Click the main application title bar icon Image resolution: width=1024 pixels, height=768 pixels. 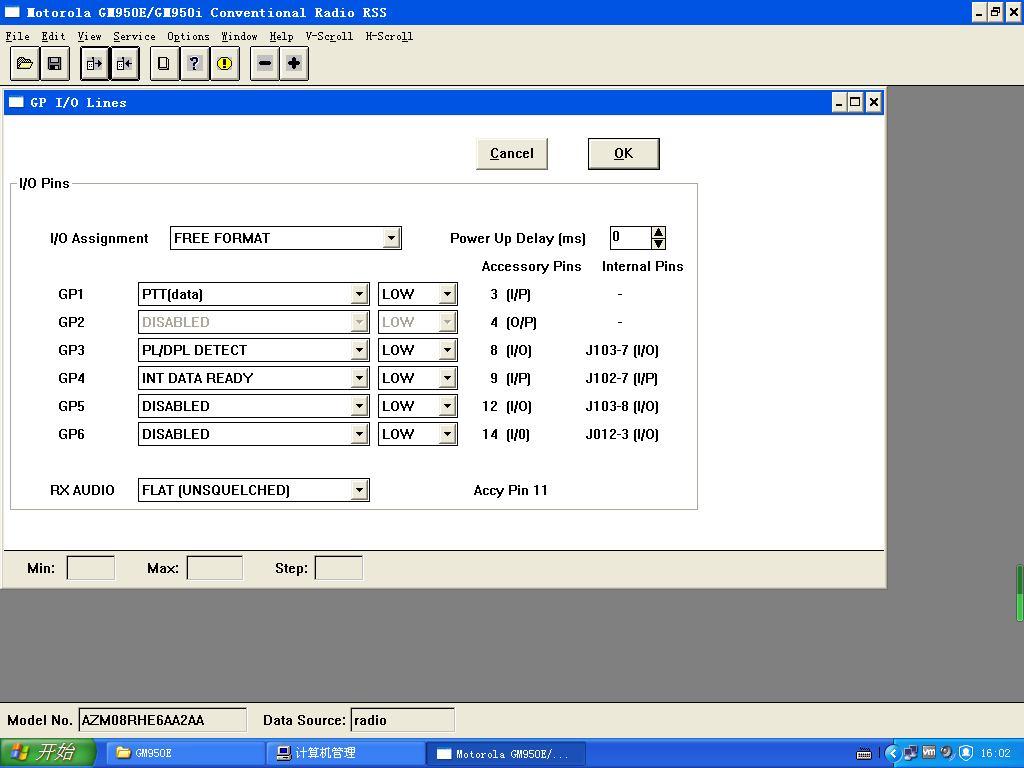pyautogui.click(x=12, y=12)
